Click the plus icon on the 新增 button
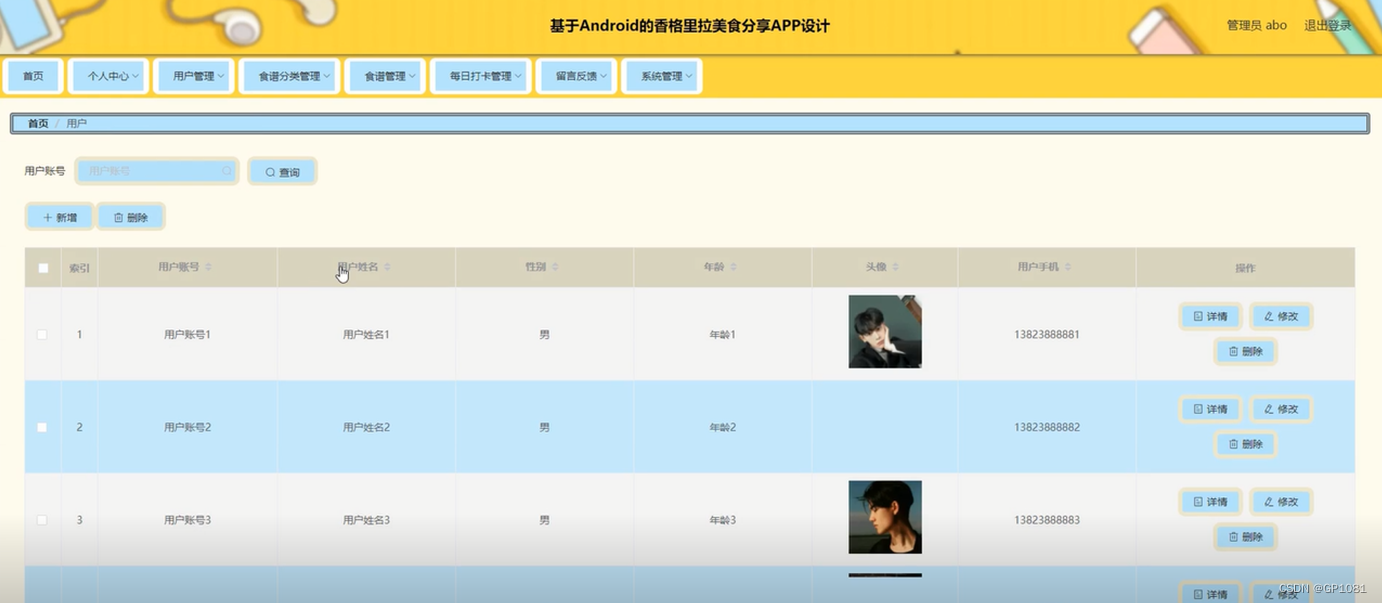 (46, 216)
